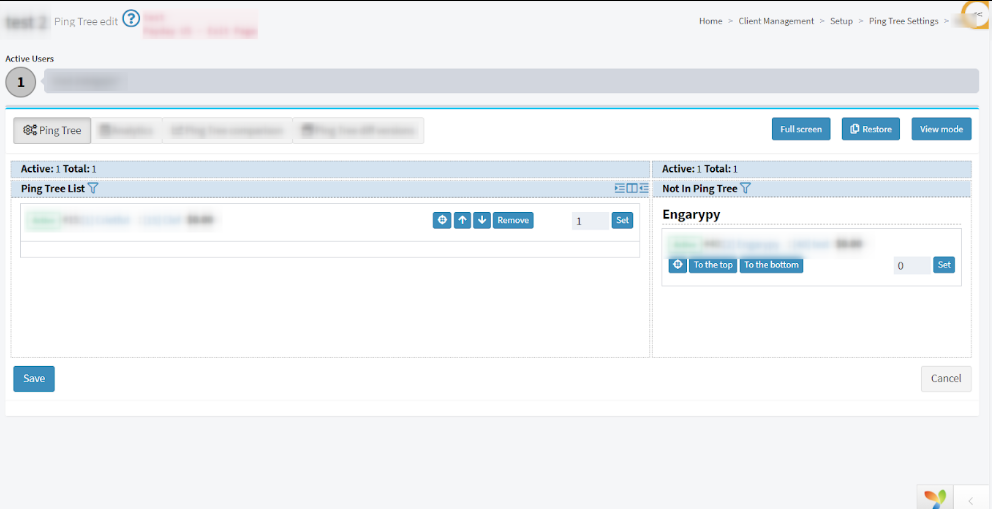992x509 pixels.
Task: Open the Ping Tree List filter
Action: [x=93, y=188]
